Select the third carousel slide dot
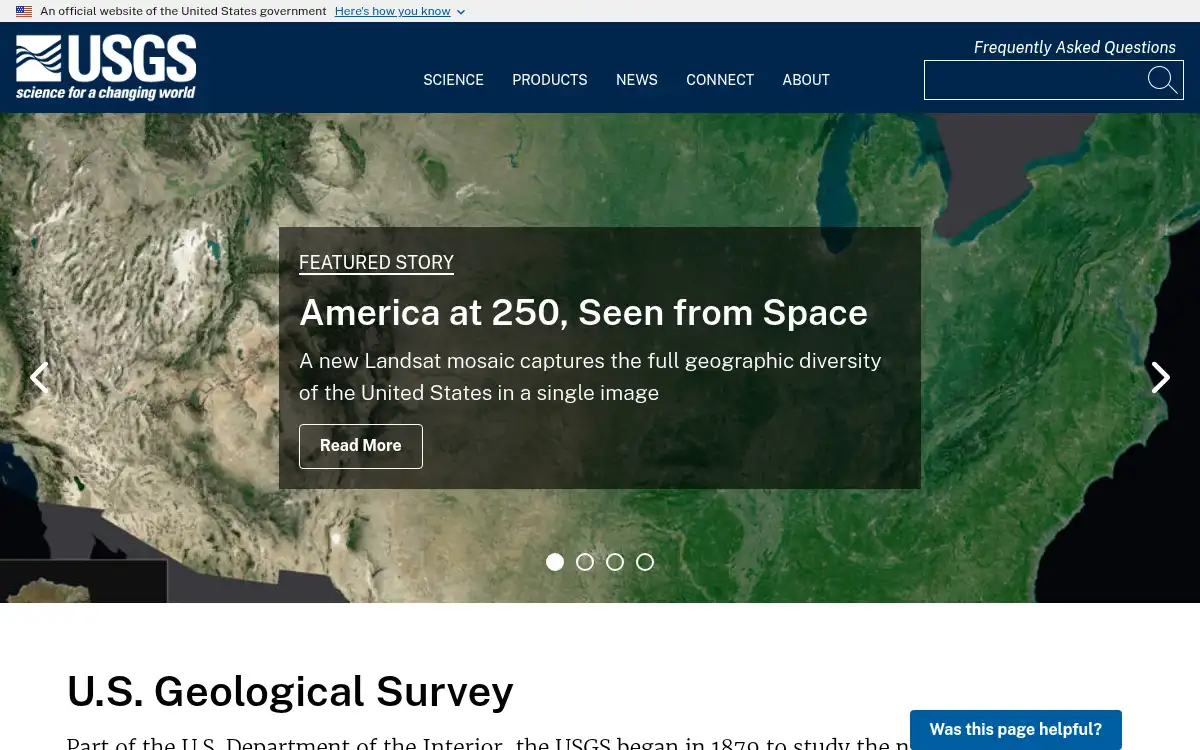This screenshot has width=1200, height=750. 615,562
